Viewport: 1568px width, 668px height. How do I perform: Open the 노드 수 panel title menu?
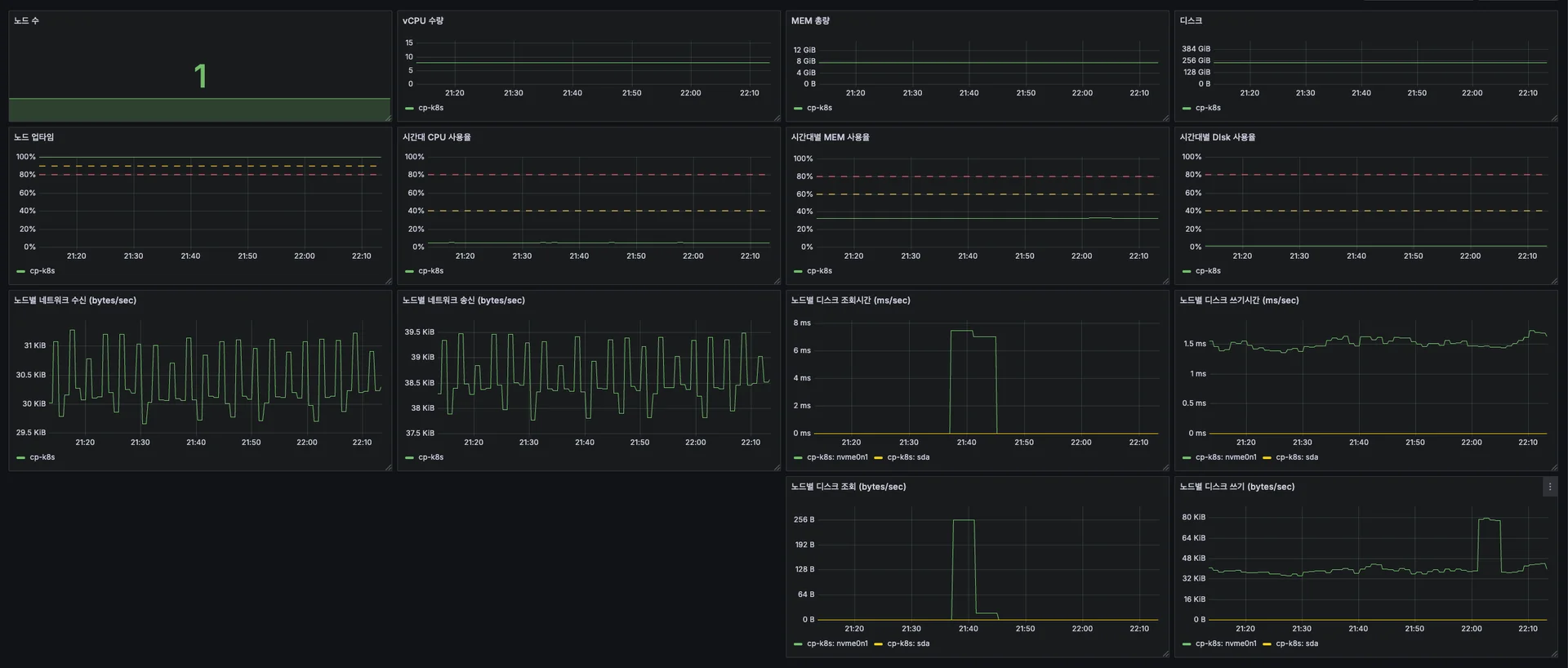coord(26,20)
